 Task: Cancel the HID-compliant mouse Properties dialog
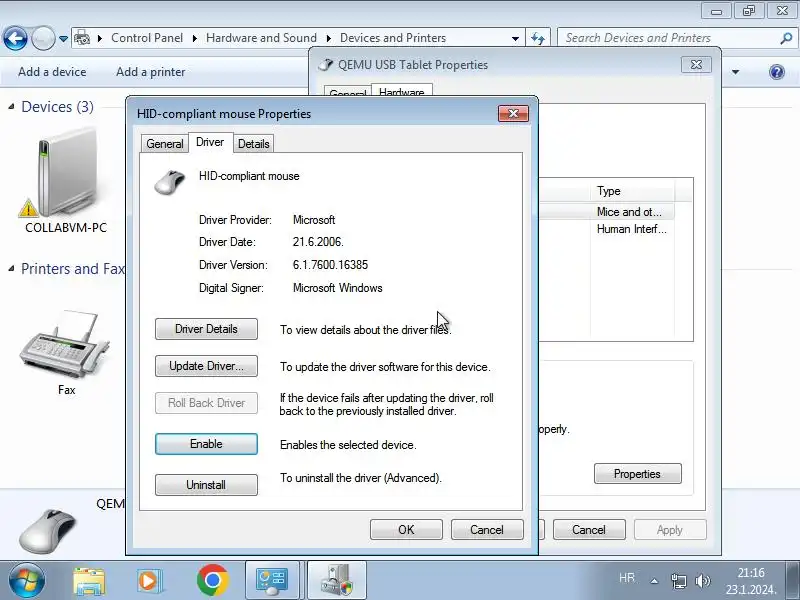[487, 530]
